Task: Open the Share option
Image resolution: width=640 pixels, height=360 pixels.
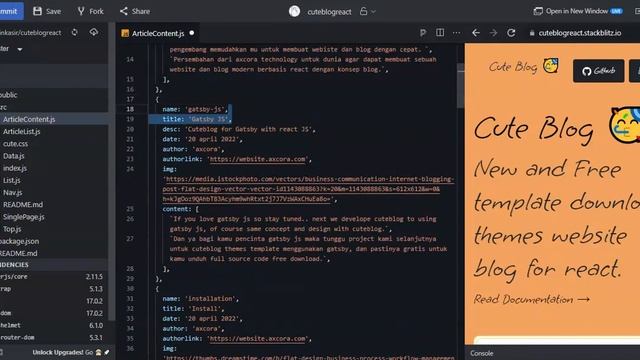Action: click(135, 11)
